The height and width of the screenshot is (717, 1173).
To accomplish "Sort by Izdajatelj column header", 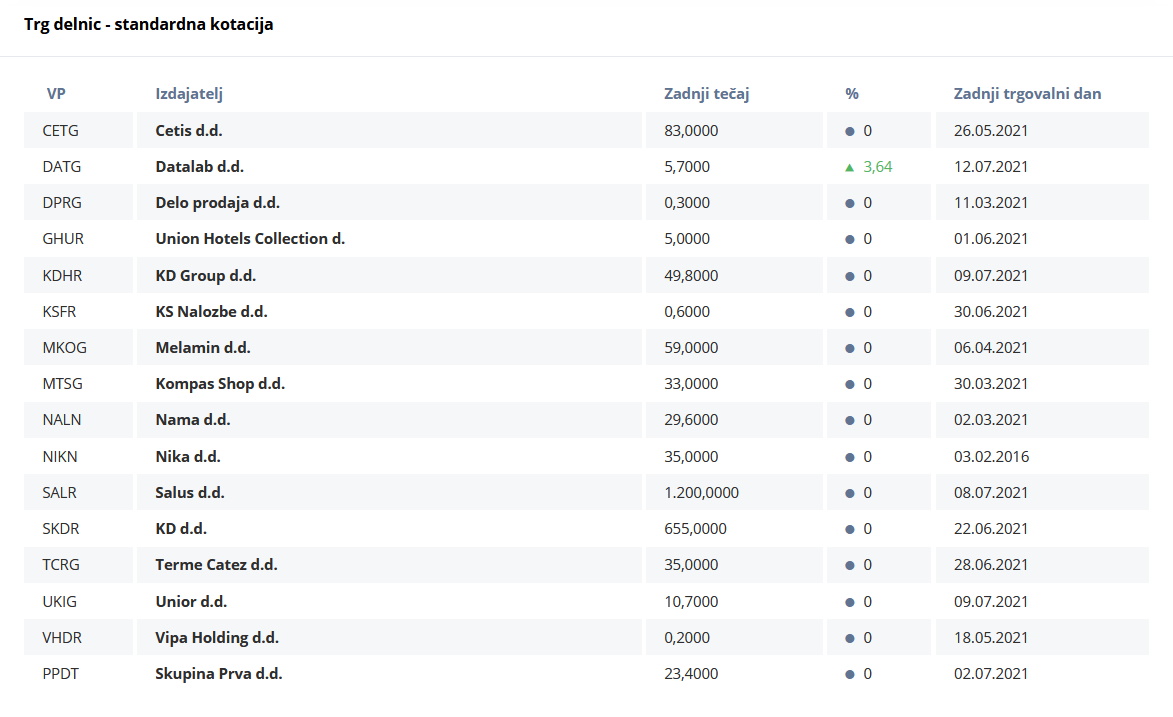I will 189,94.
